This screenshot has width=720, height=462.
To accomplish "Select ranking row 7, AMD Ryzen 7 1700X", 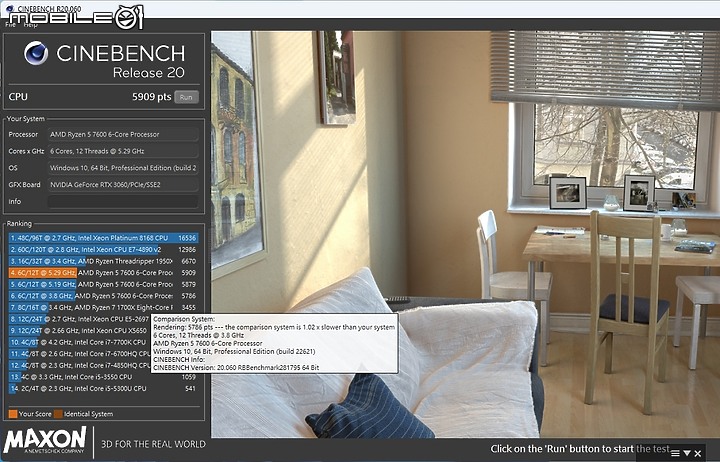I will (103, 307).
